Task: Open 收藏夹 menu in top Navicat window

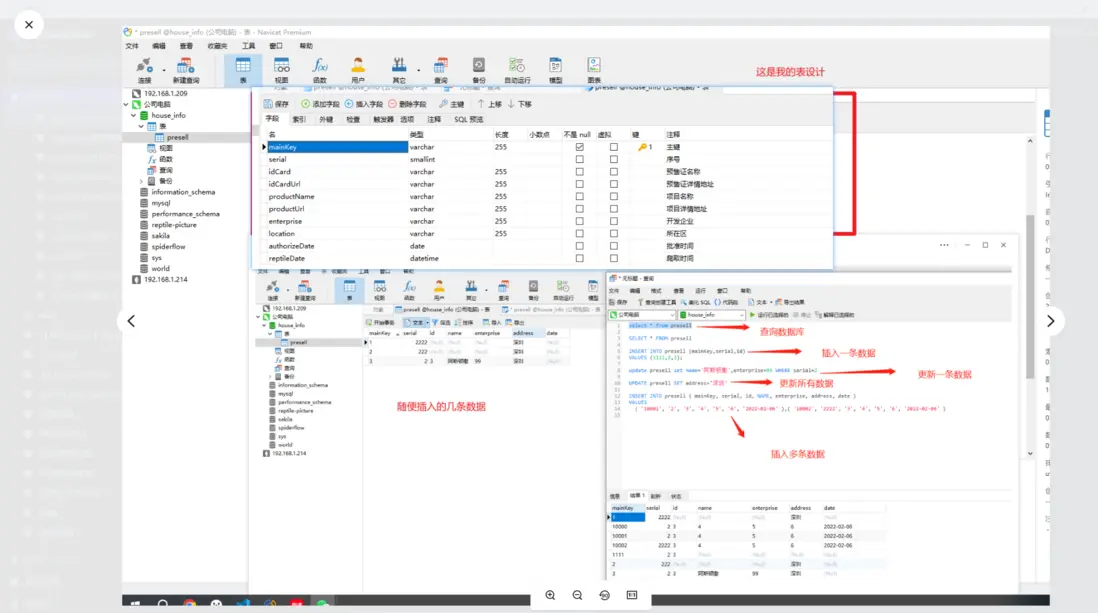Action: point(217,46)
